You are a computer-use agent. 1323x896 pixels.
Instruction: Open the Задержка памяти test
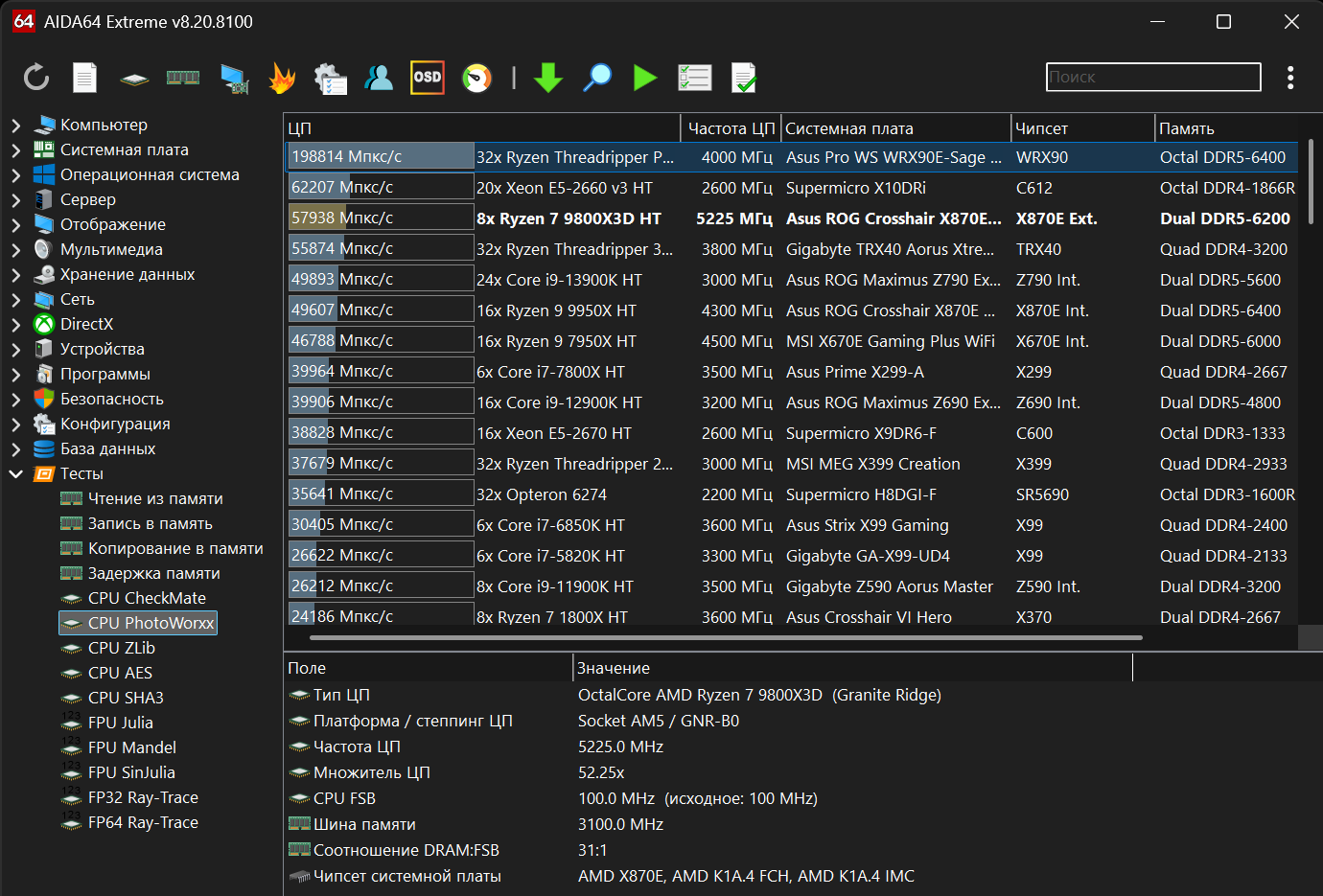coord(153,573)
